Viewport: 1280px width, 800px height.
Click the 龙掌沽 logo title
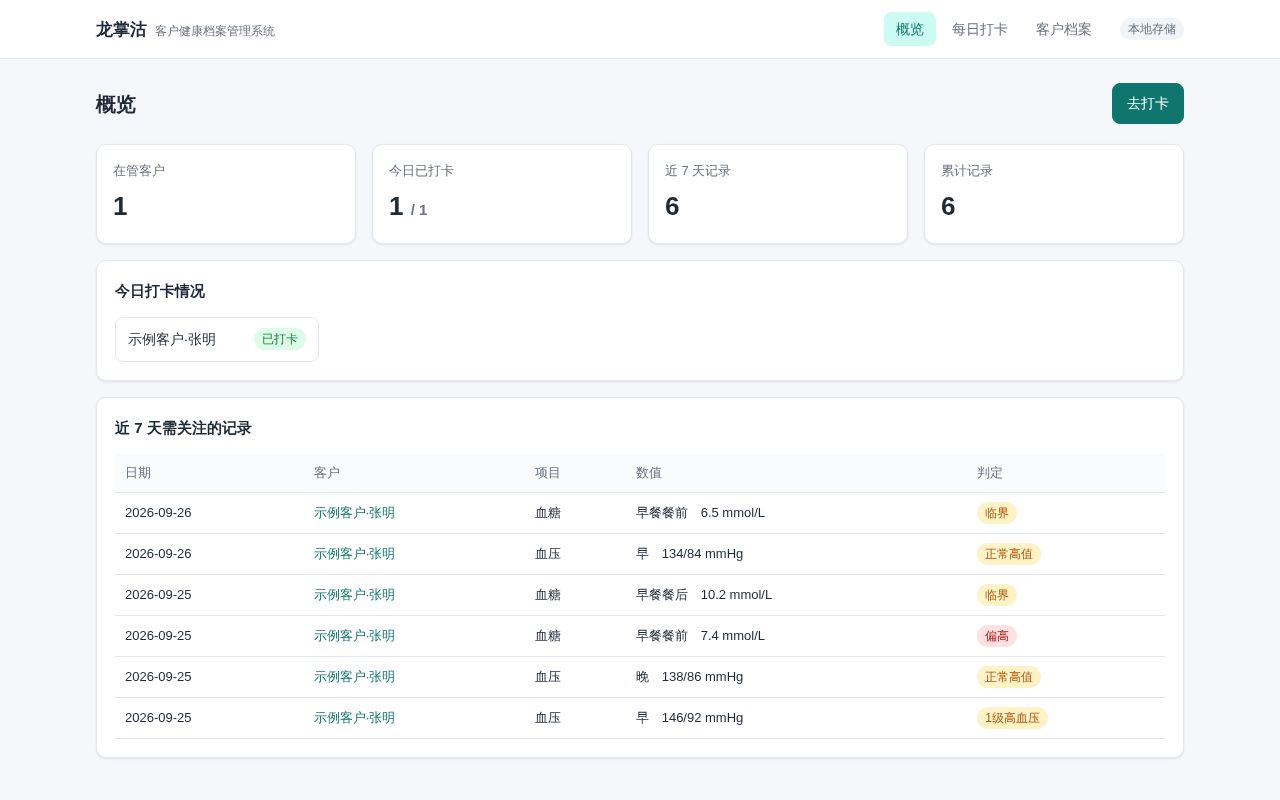pos(121,29)
